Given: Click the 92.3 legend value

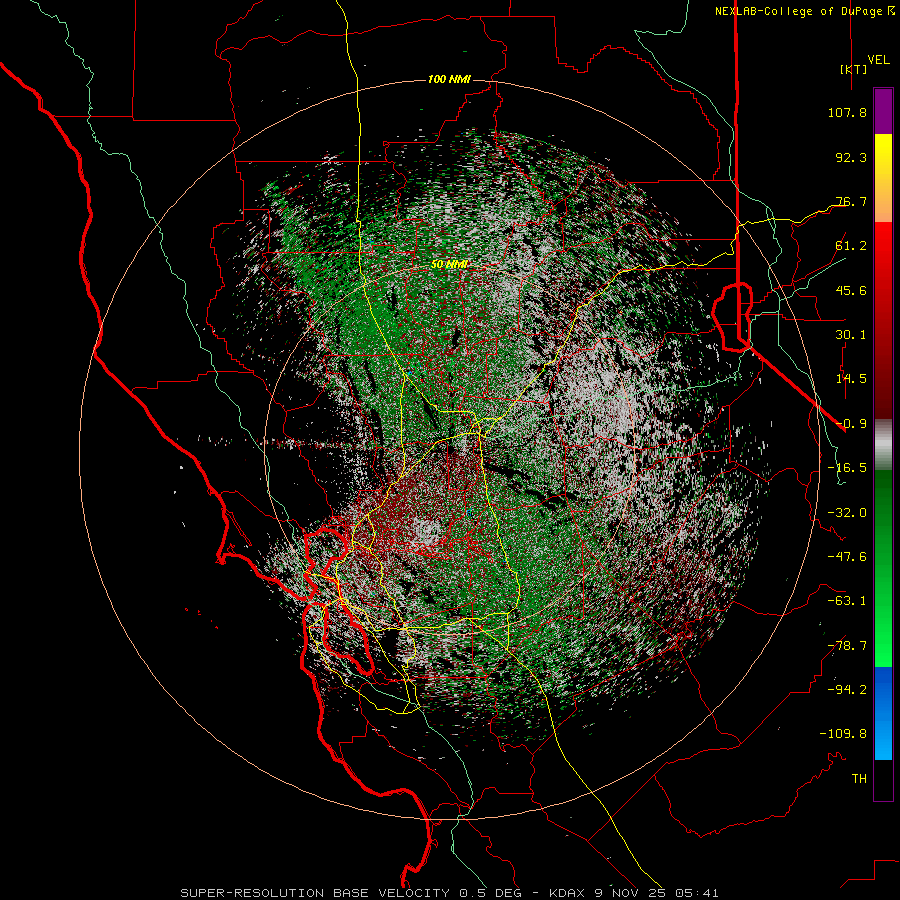Looking at the screenshot, I should click(851, 157).
